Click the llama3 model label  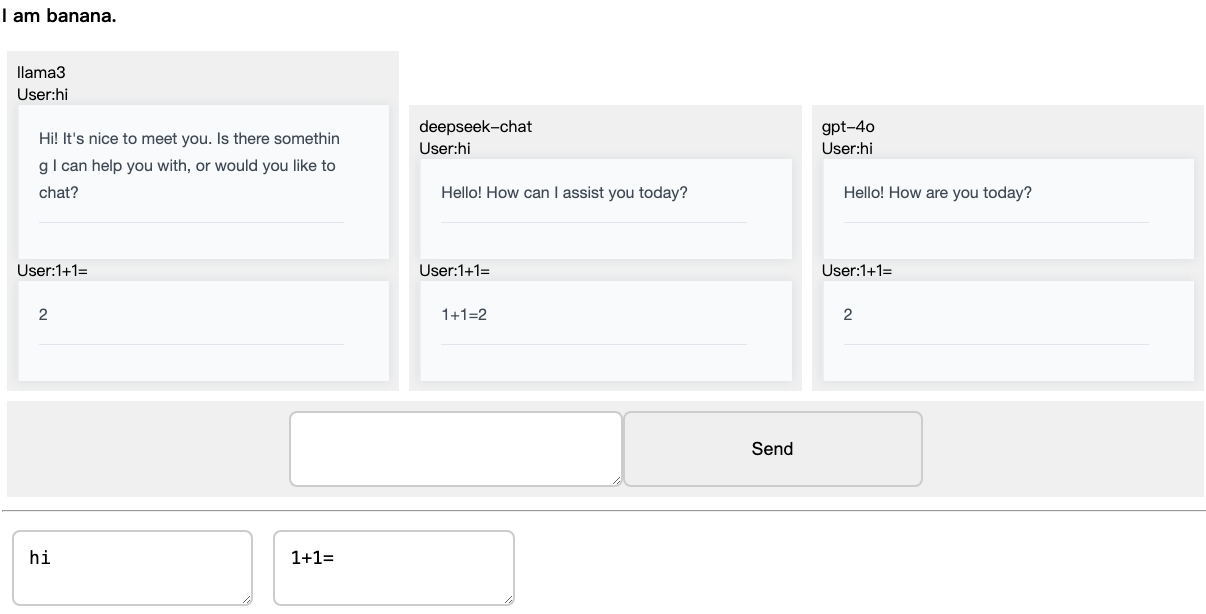pyautogui.click(x=41, y=73)
